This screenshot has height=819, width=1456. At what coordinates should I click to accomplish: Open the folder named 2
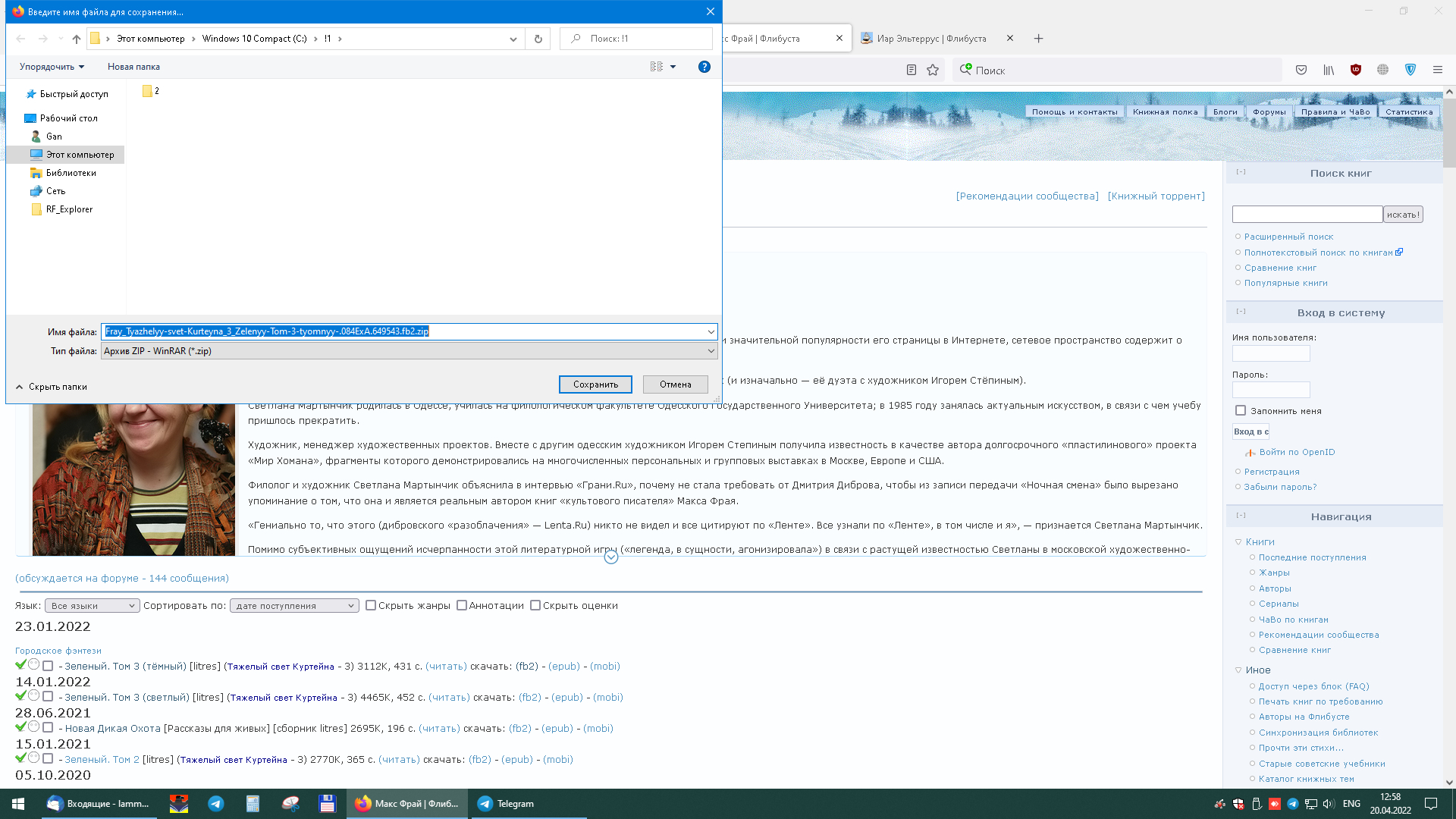151,91
